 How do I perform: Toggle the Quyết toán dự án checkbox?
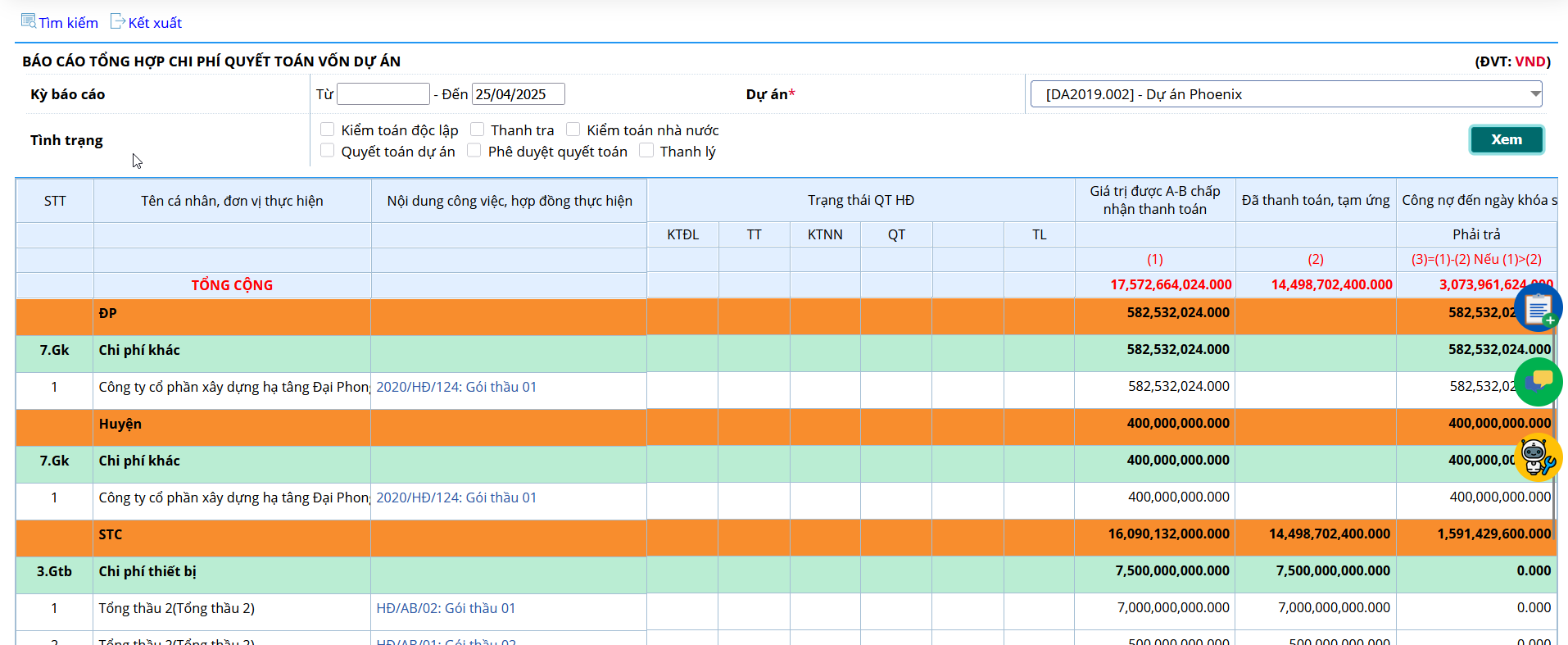pyautogui.click(x=328, y=151)
